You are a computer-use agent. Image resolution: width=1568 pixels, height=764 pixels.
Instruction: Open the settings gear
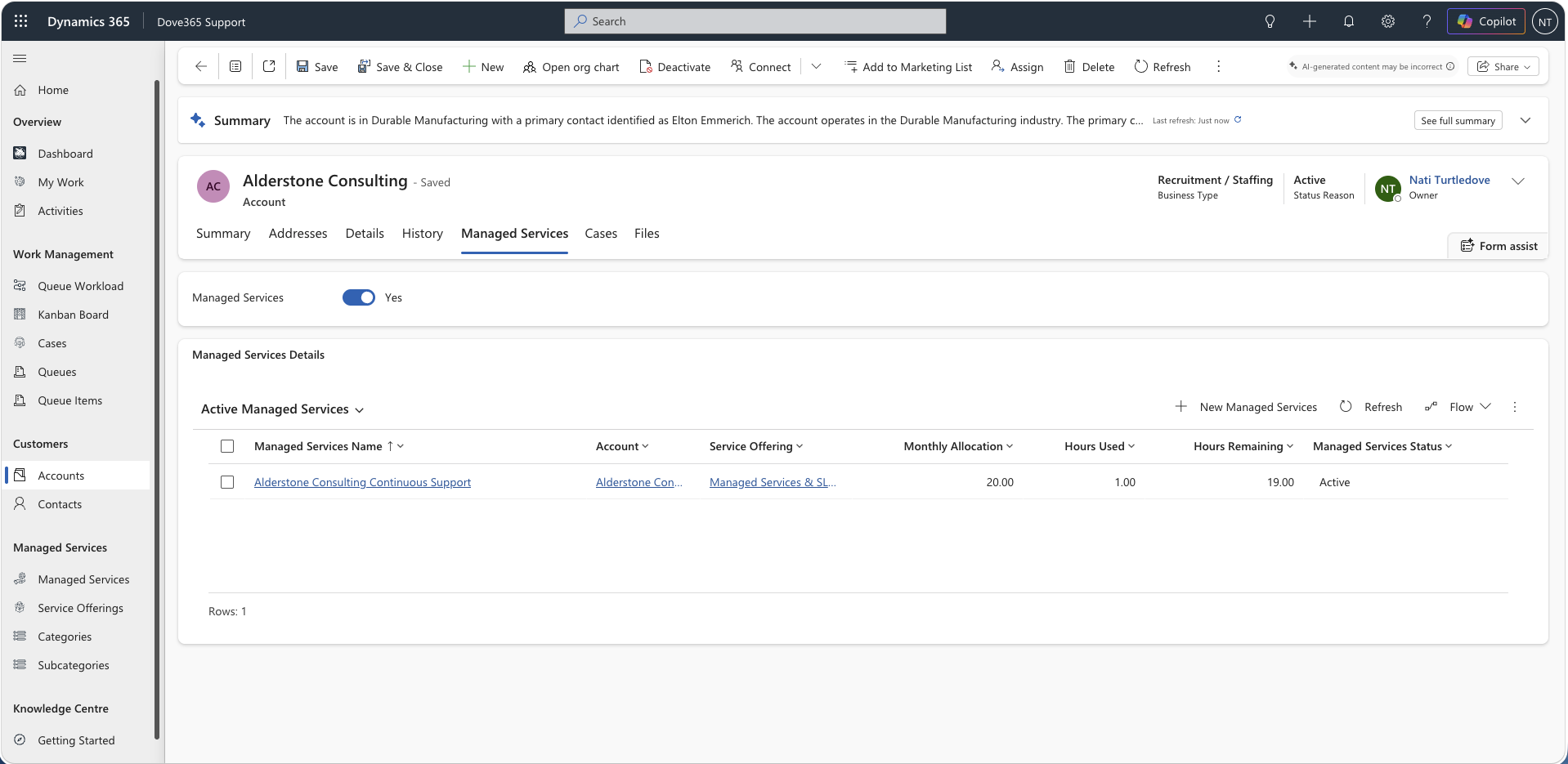click(x=1388, y=21)
